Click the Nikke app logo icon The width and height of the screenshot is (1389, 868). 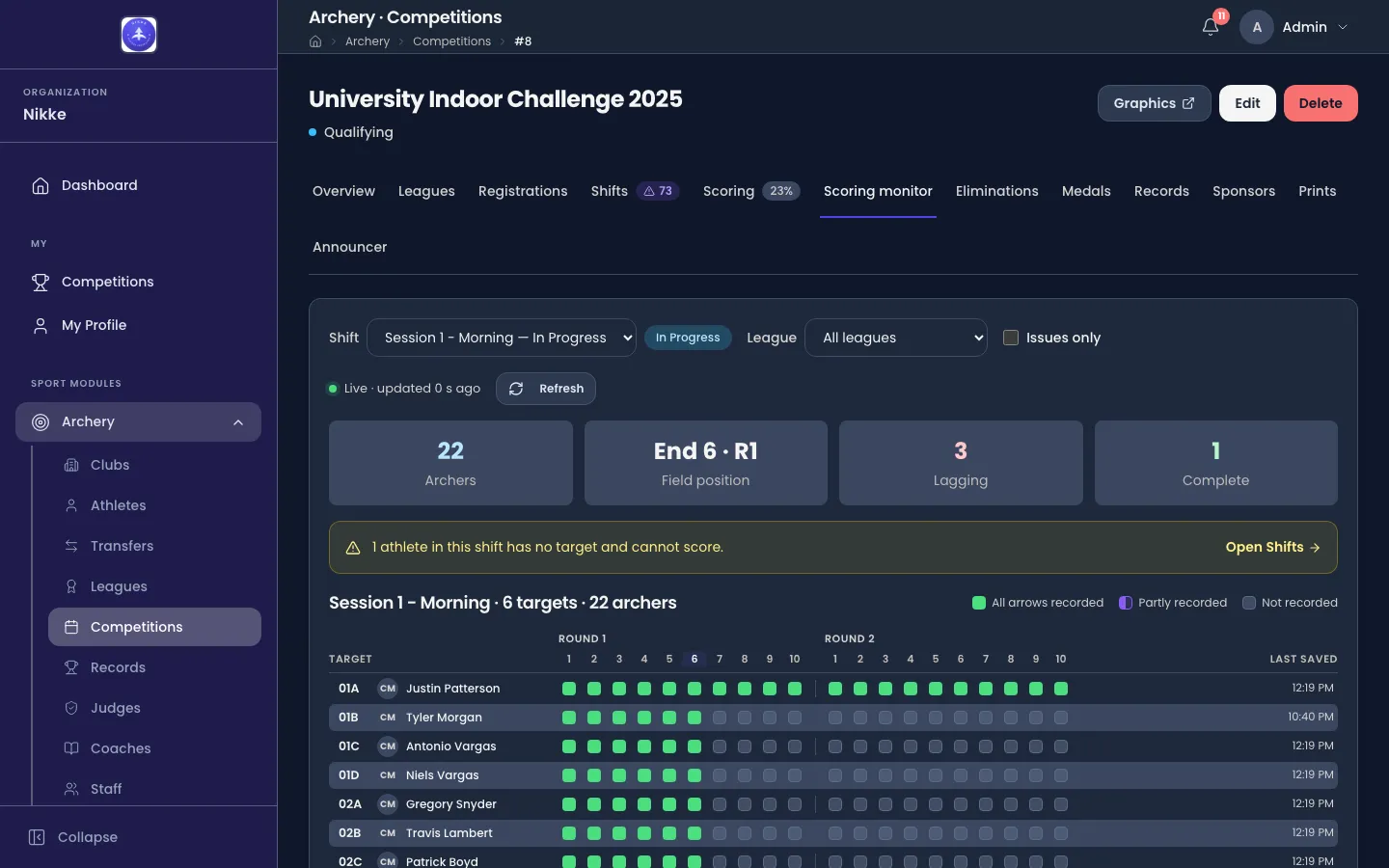[x=139, y=35]
